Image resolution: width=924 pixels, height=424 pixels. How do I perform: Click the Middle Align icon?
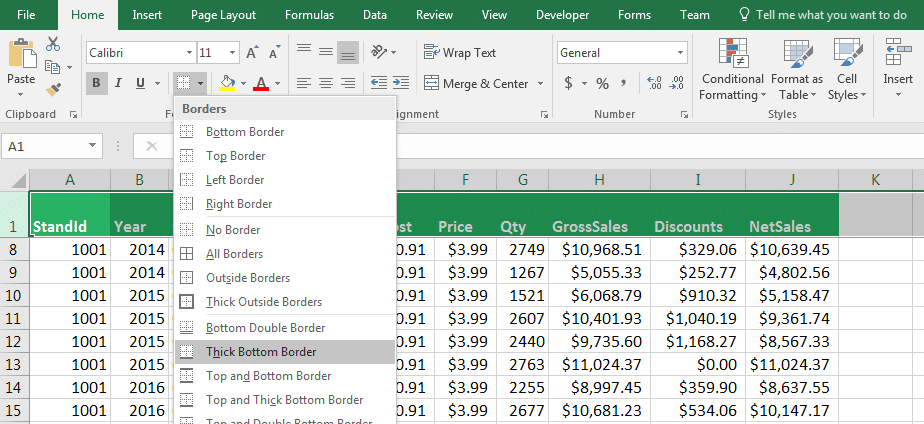pyautogui.click(x=326, y=52)
